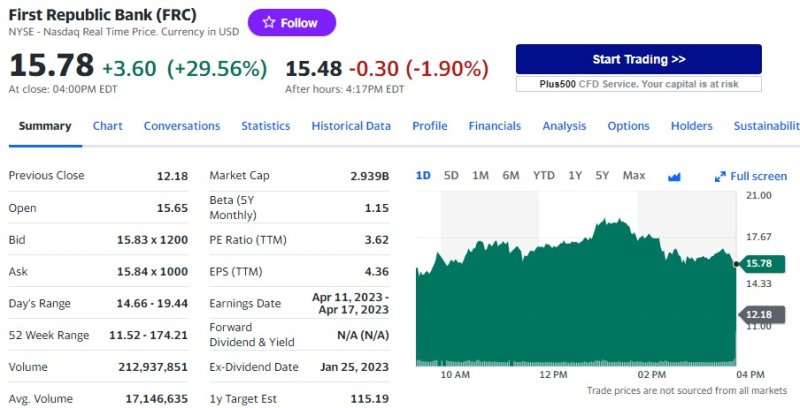The image size is (800, 408).
Task: Expand chart to Full screen
Action: click(751, 176)
